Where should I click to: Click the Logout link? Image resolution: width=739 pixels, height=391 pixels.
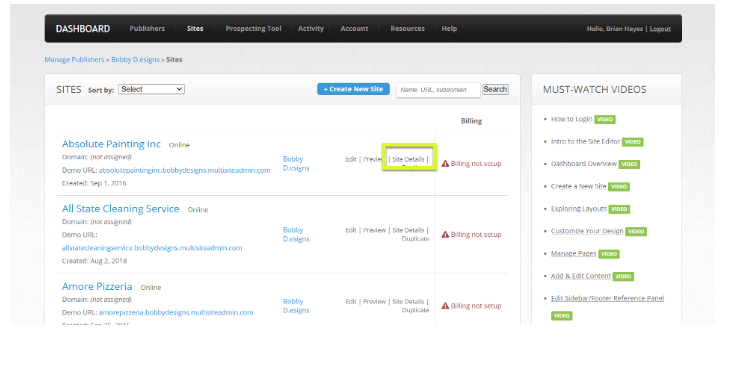[660, 29]
